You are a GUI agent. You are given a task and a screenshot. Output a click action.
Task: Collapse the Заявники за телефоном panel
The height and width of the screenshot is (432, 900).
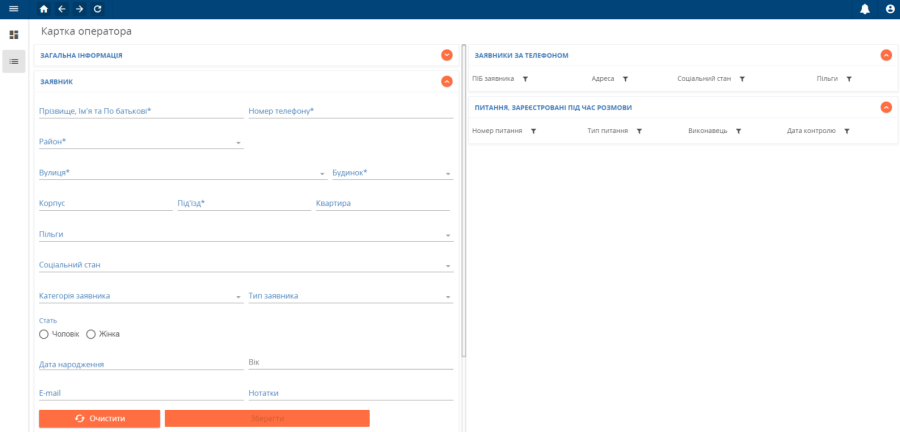[x=886, y=55]
